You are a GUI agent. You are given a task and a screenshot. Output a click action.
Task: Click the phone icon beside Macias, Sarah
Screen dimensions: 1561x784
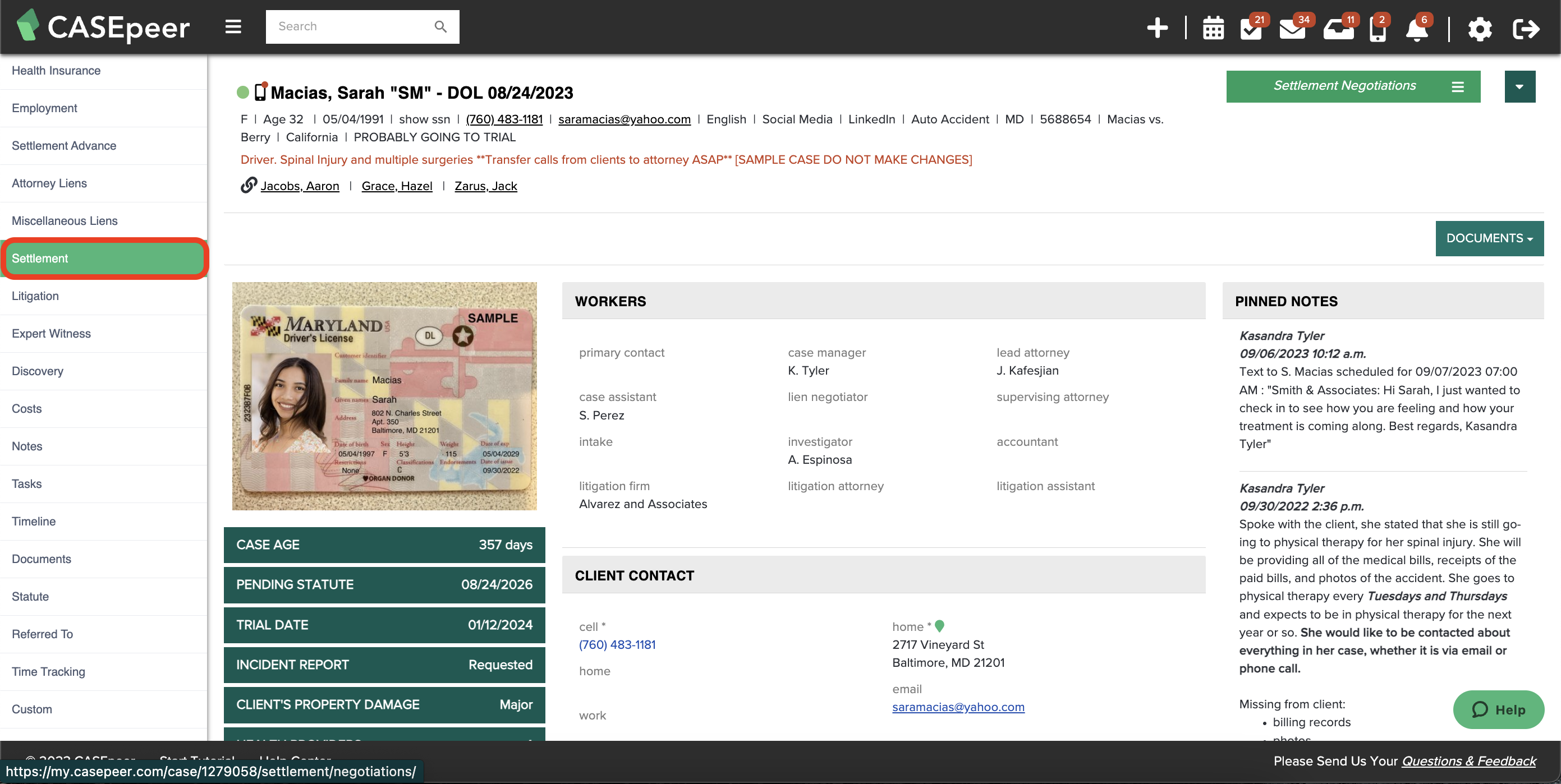click(x=260, y=91)
